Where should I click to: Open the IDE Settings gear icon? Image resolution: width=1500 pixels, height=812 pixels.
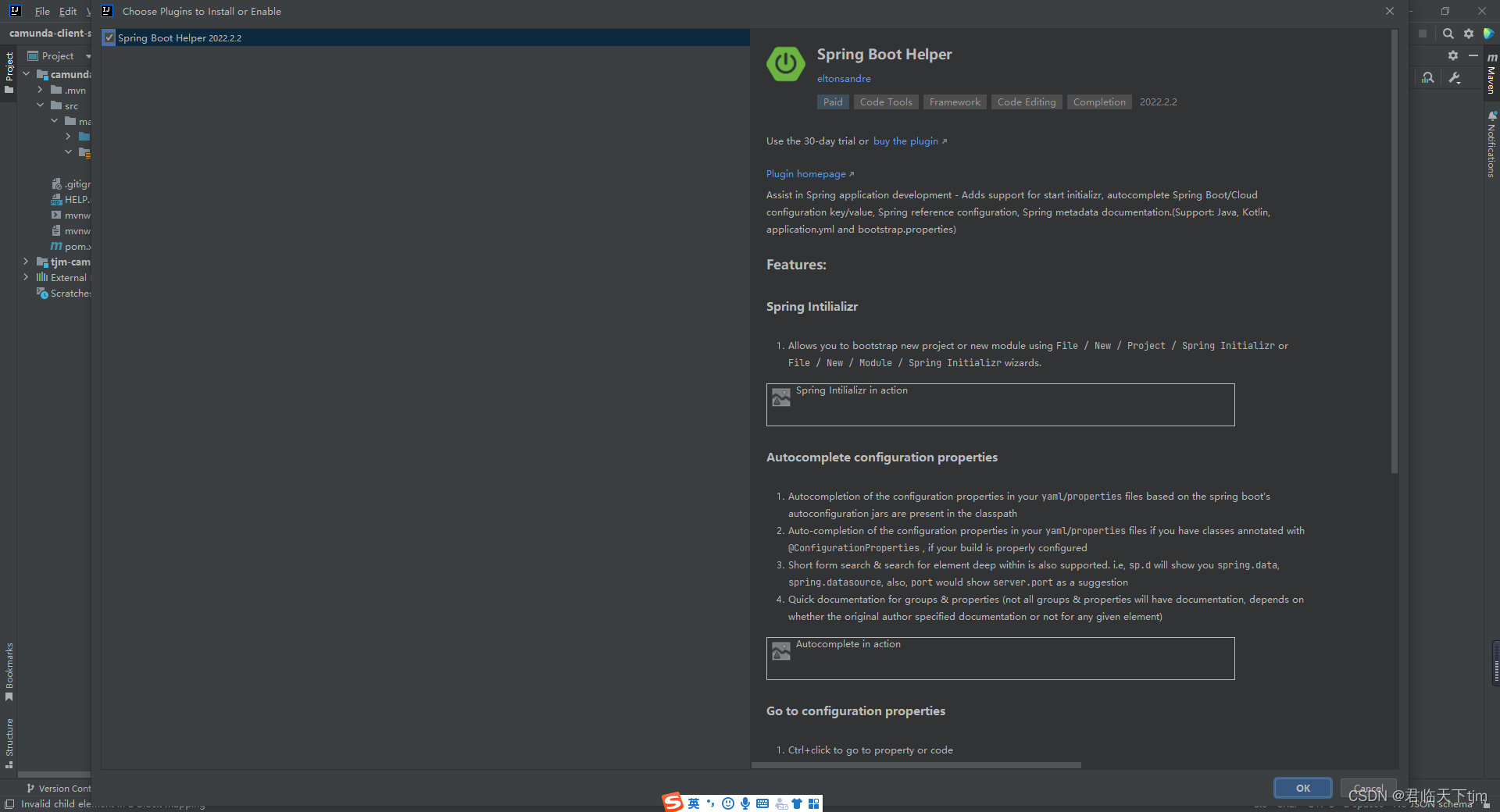(x=1469, y=34)
